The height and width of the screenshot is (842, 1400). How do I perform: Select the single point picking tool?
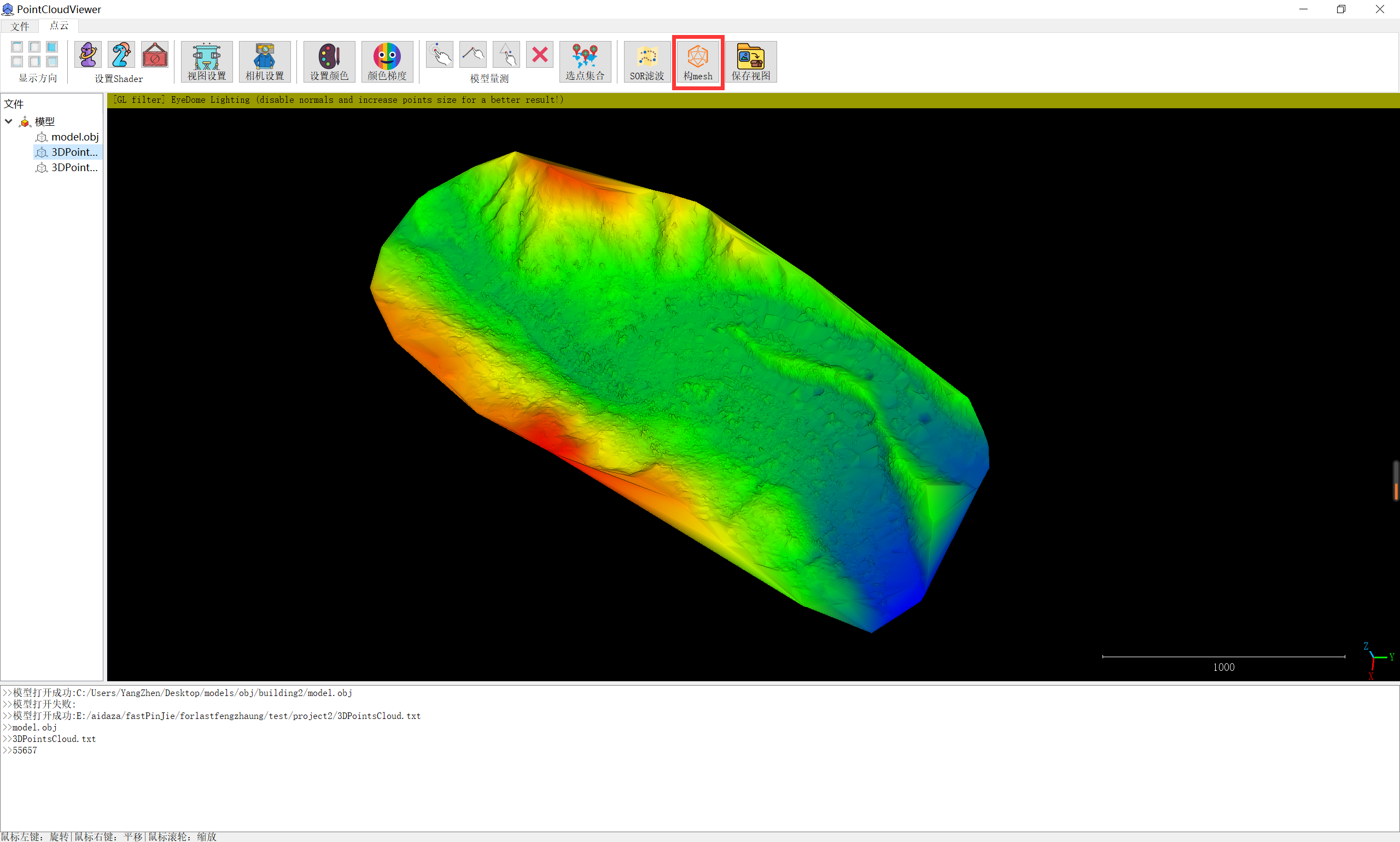(440, 55)
